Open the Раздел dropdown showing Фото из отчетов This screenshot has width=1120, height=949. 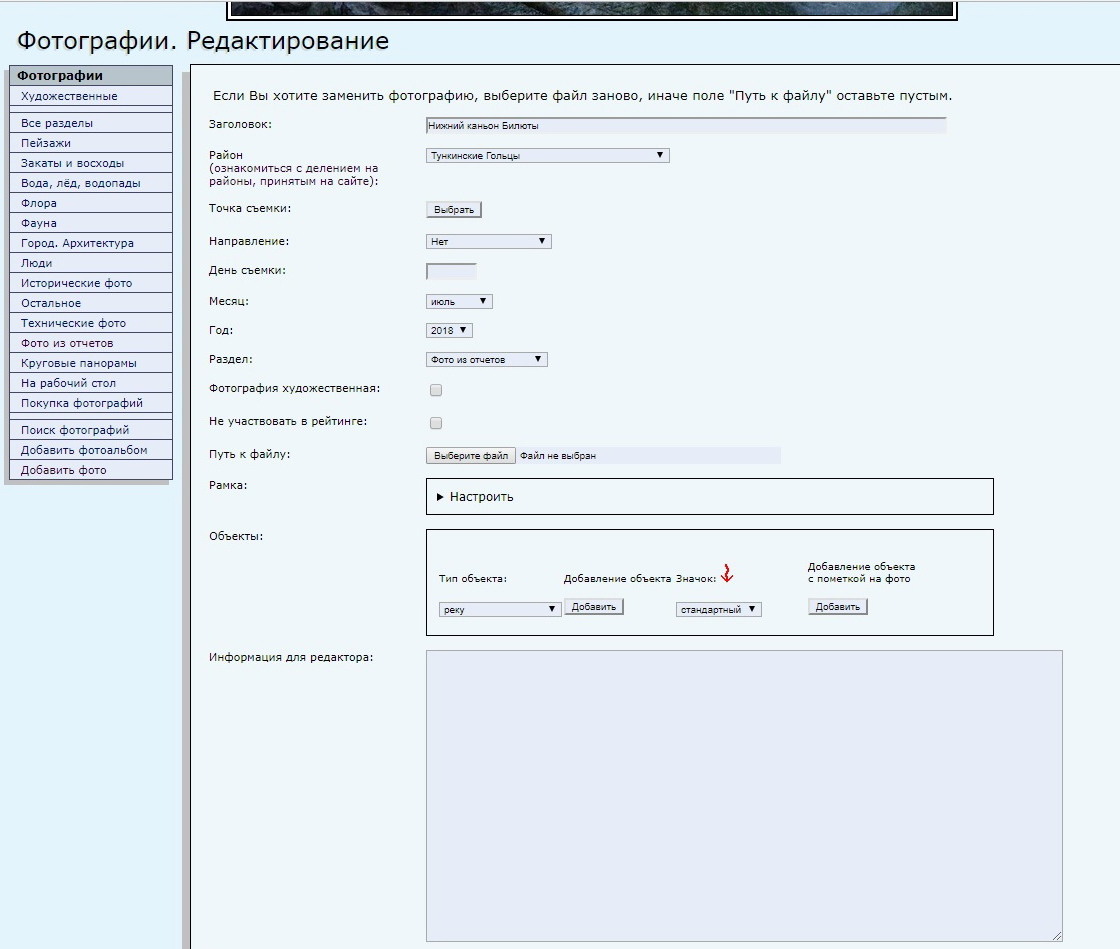coord(487,359)
